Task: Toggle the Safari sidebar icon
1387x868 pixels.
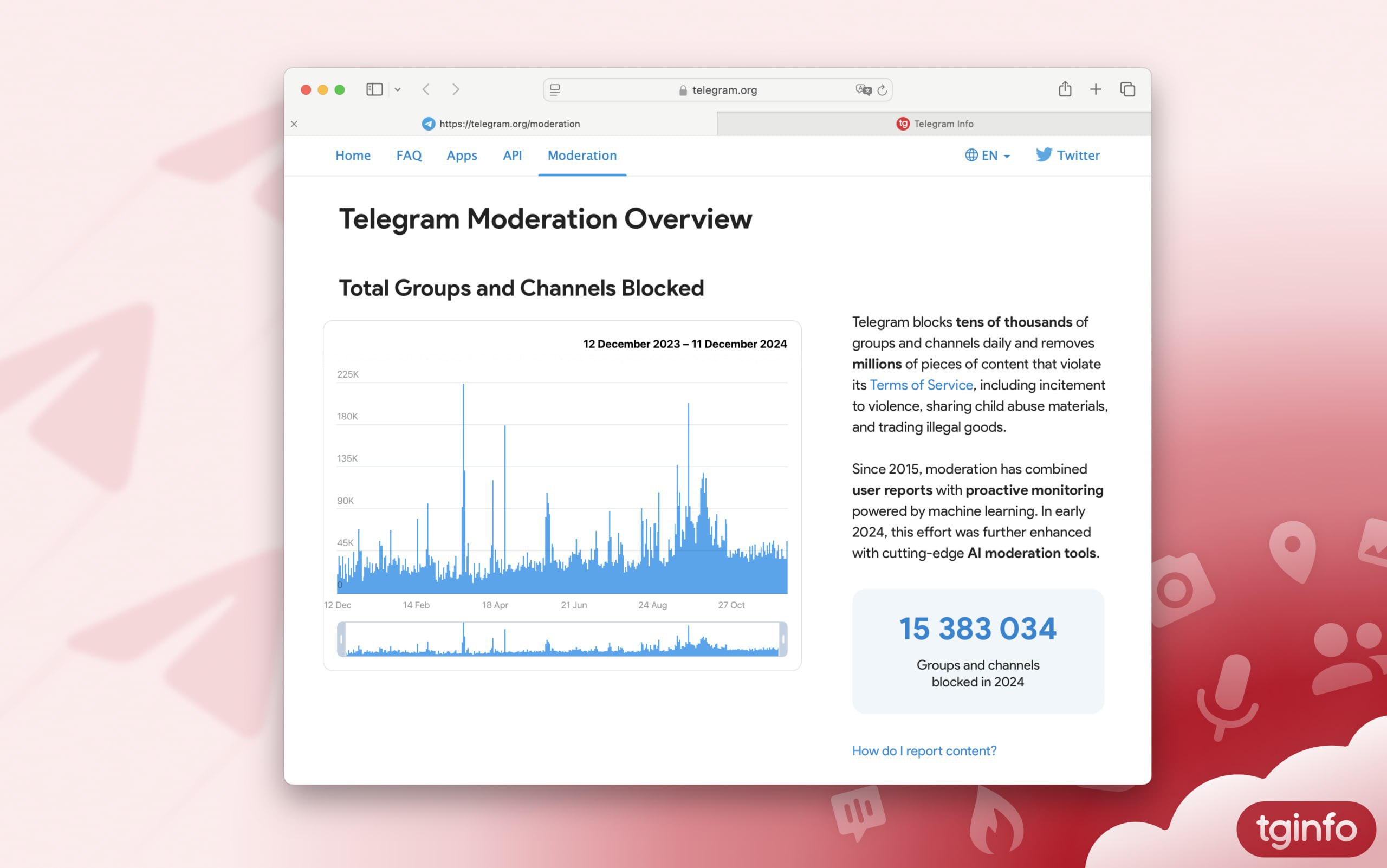Action: click(374, 89)
